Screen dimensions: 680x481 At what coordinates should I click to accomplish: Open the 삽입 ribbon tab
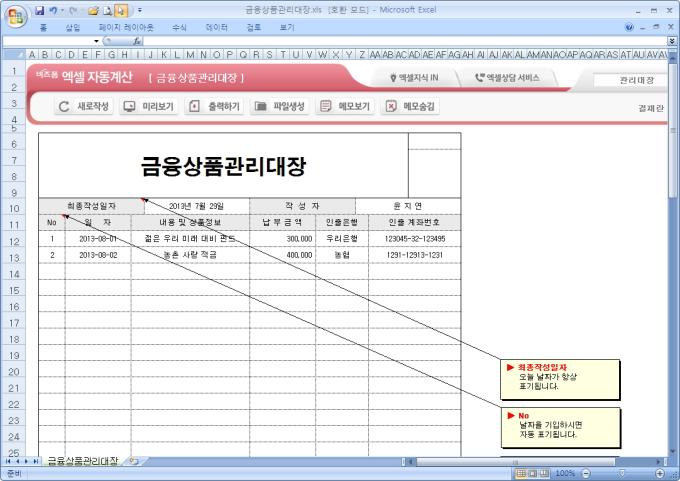click(73, 27)
